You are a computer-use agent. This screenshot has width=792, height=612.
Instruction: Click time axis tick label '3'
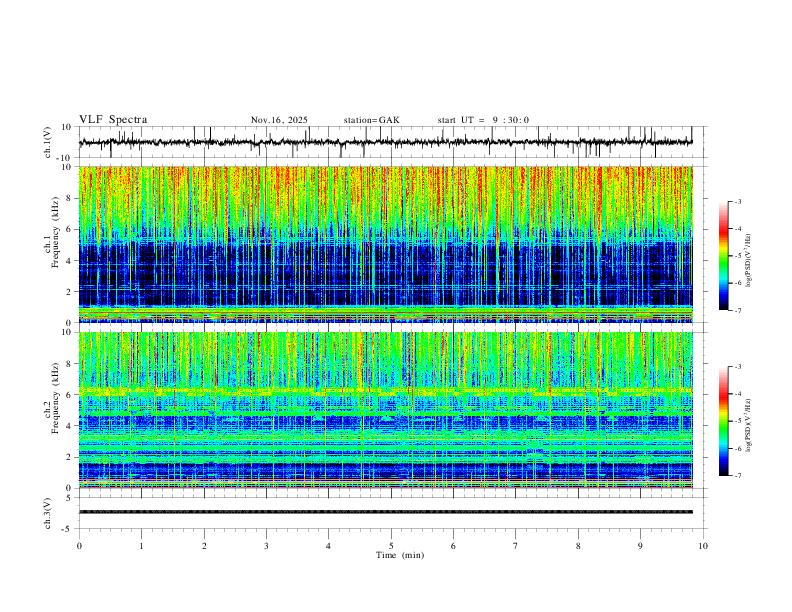coord(266,546)
